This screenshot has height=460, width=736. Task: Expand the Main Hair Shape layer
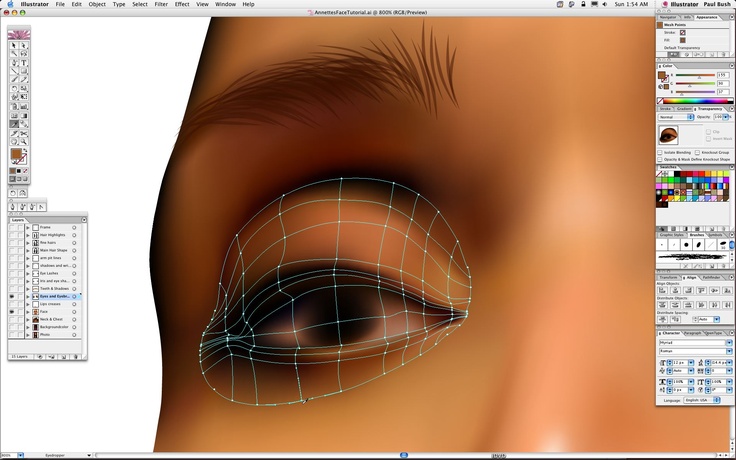point(28,250)
